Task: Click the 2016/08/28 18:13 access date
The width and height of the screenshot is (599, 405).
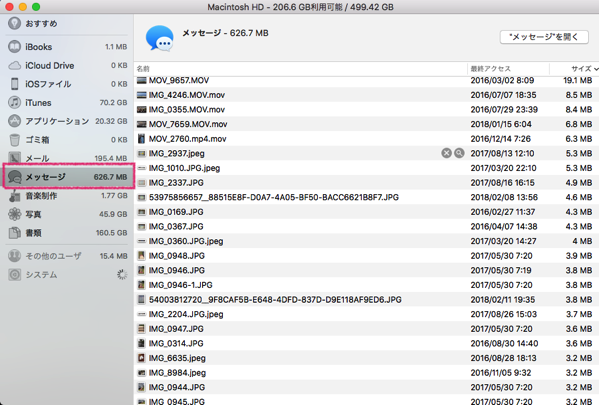Action: [503, 358]
